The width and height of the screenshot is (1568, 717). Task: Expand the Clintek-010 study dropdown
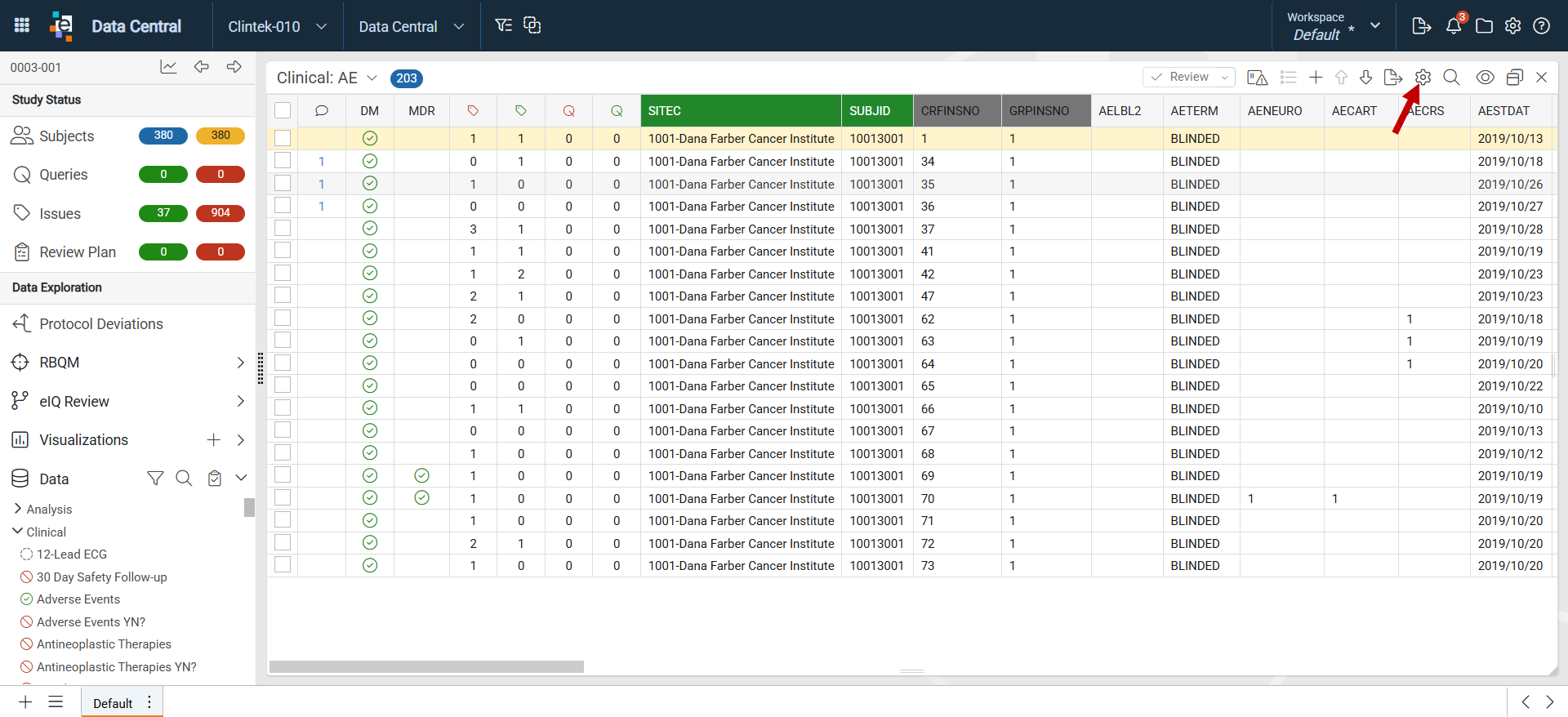tap(278, 26)
